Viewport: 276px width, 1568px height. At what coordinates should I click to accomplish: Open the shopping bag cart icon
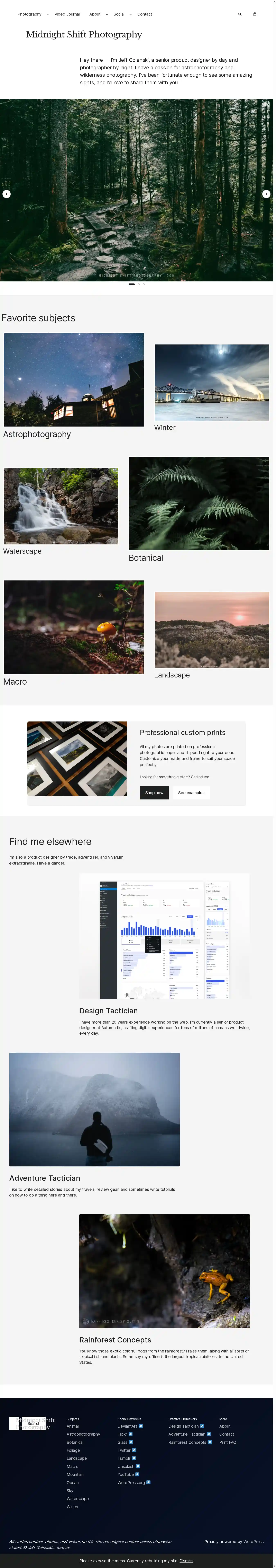tap(255, 14)
